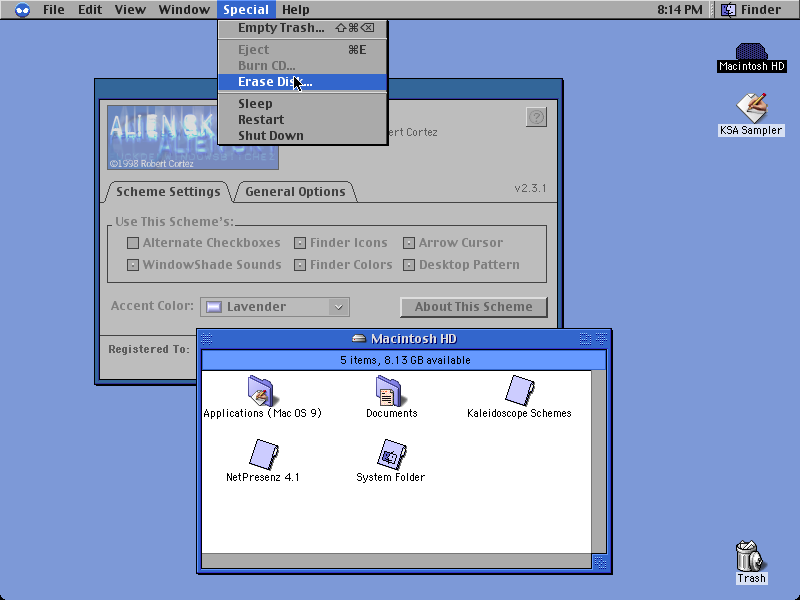This screenshot has height=600, width=800.
Task: Select the Applications (Mac OS 9) folder icon
Action: (261, 391)
